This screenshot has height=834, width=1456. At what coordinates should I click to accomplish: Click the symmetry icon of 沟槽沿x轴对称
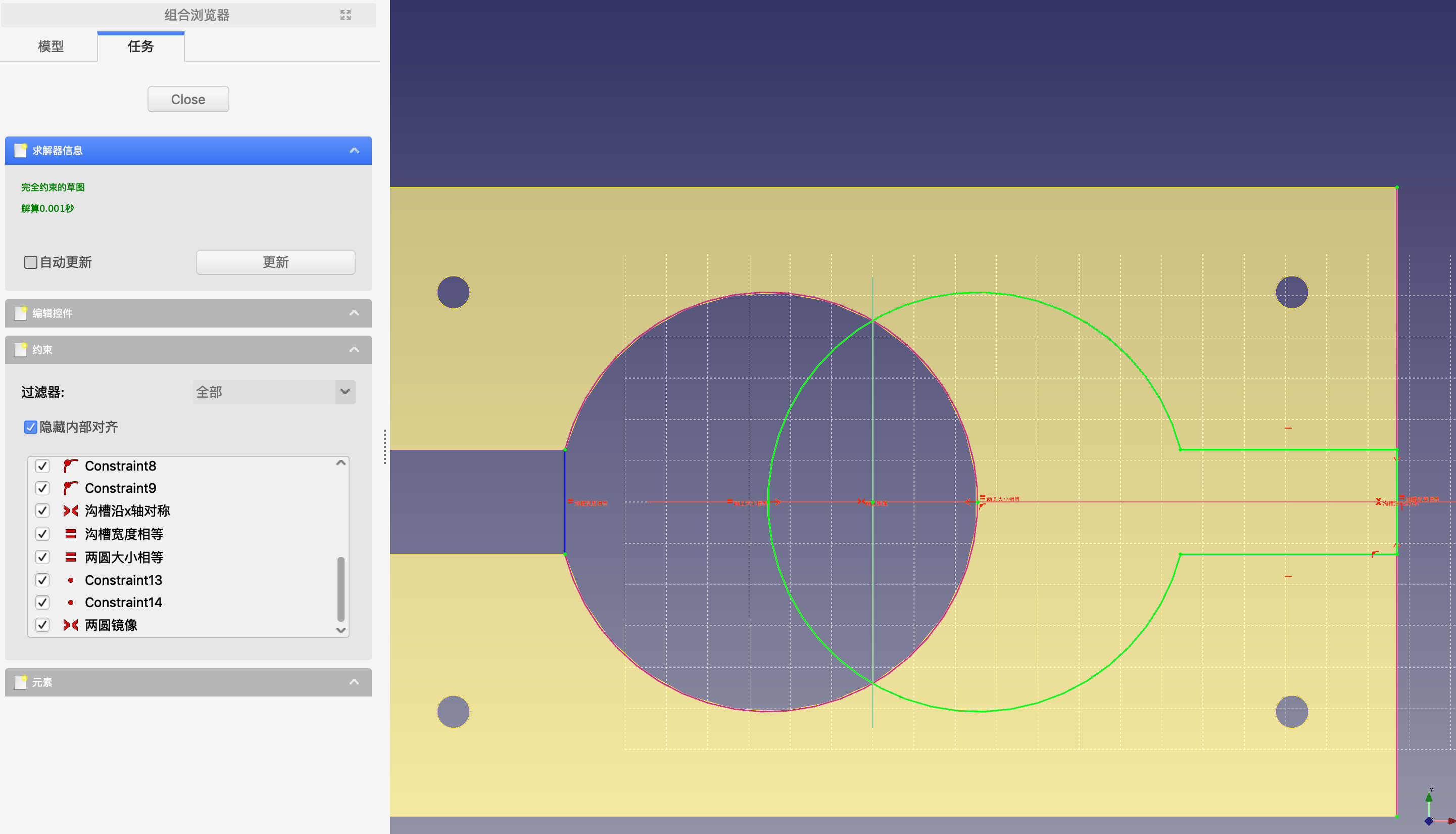tap(70, 511)
